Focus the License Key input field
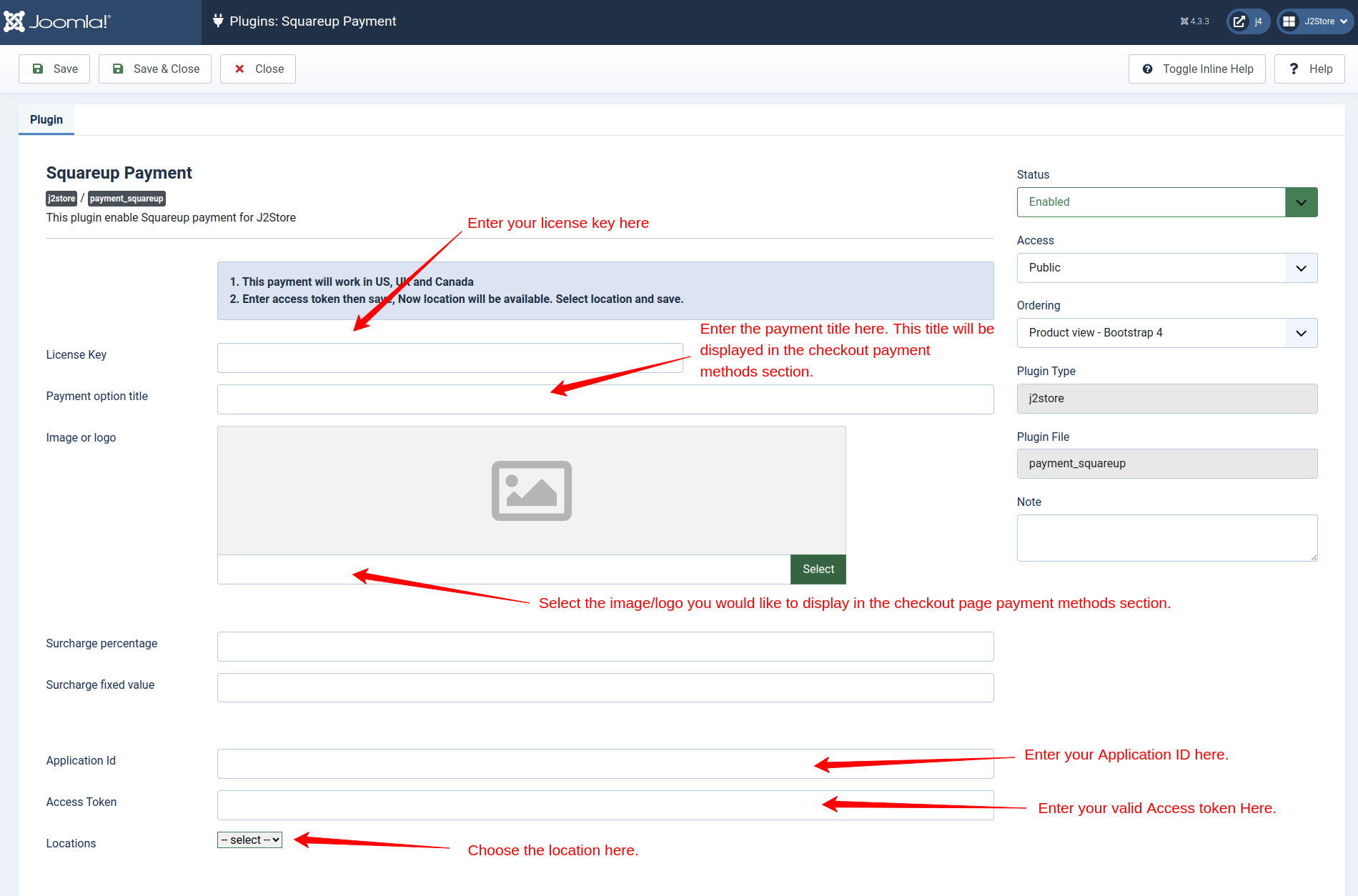 pos(450,358)
